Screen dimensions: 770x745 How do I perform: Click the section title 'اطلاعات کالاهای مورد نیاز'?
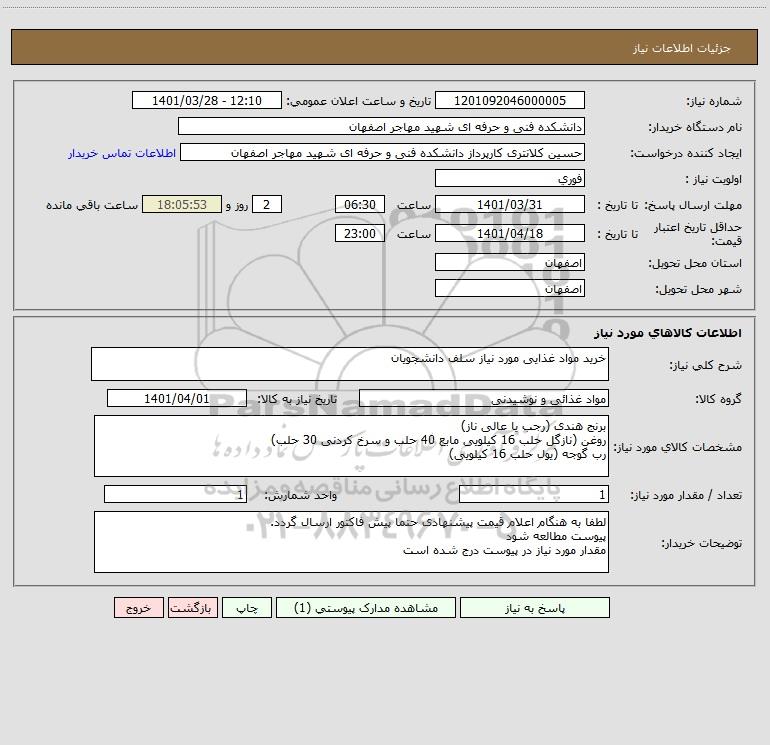point(668,333)
